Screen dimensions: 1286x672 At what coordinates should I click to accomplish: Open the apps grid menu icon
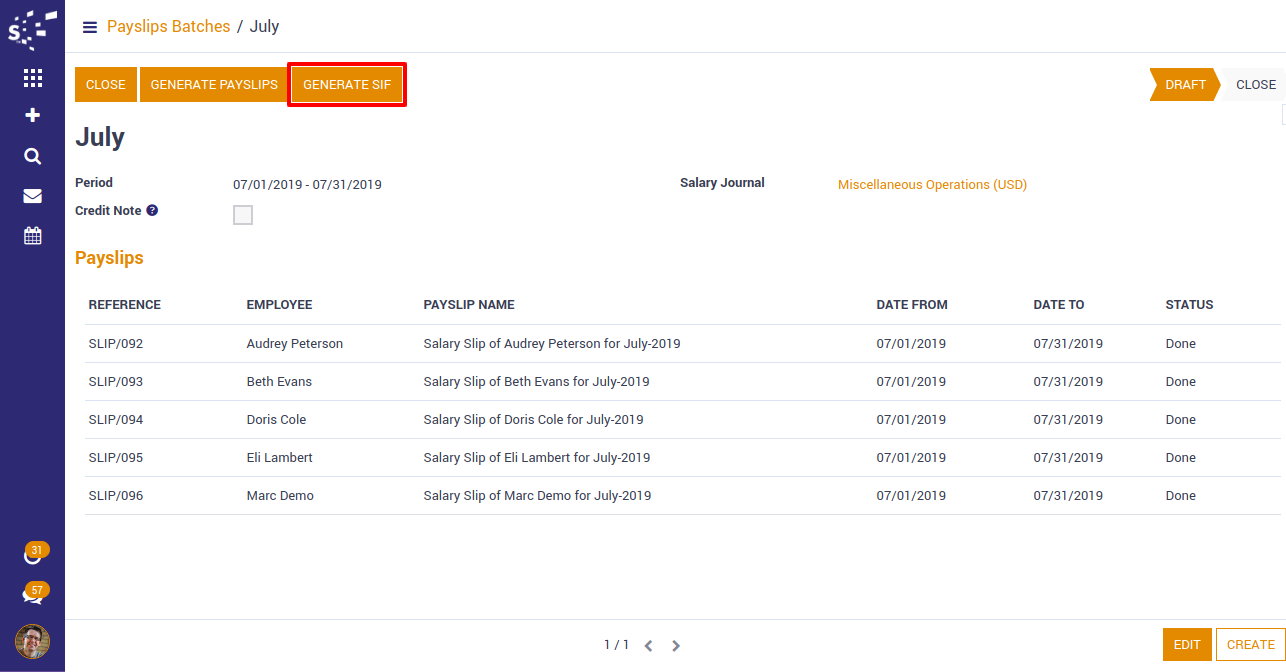[32, 78]
